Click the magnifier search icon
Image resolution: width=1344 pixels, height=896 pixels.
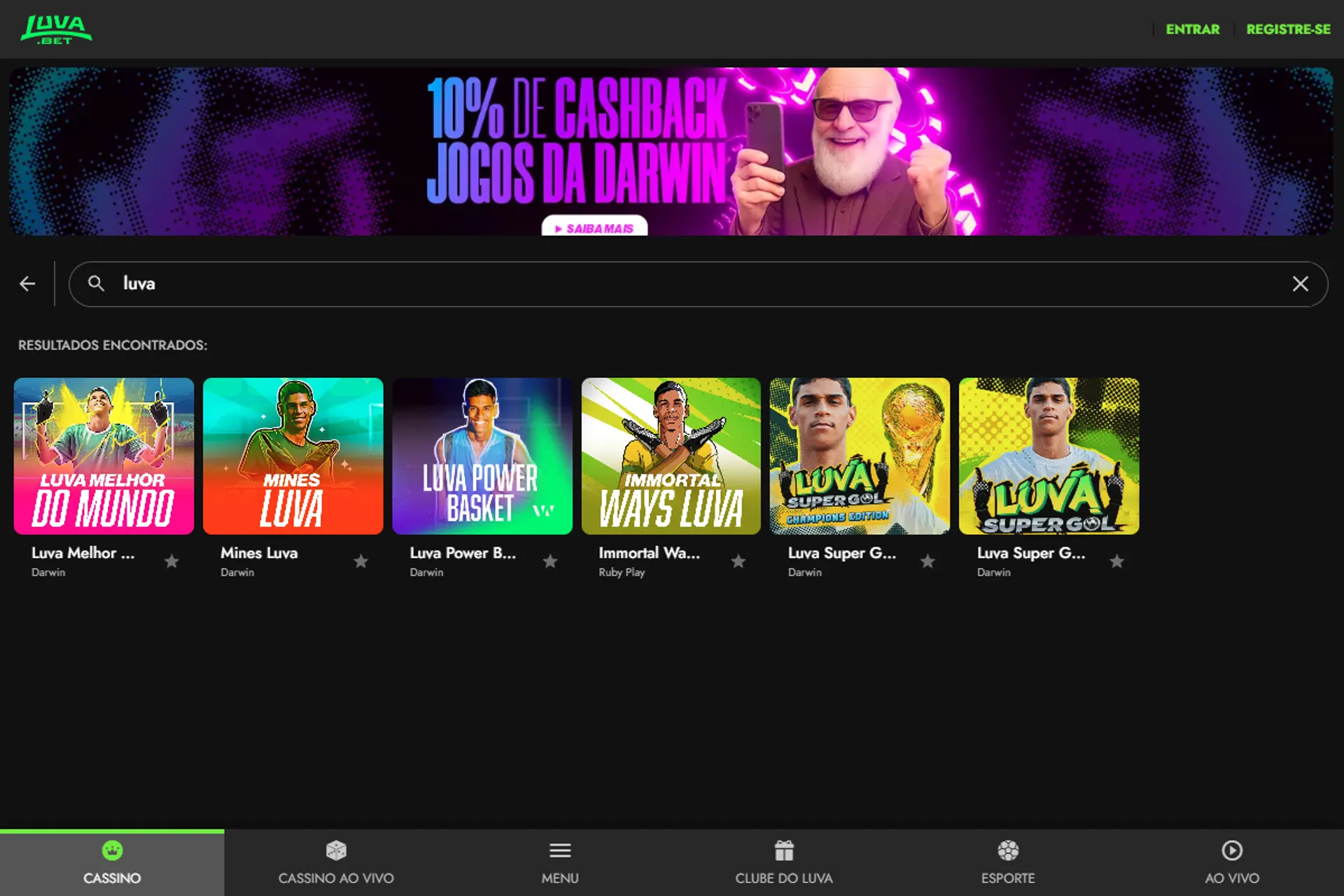click(96, 283)
